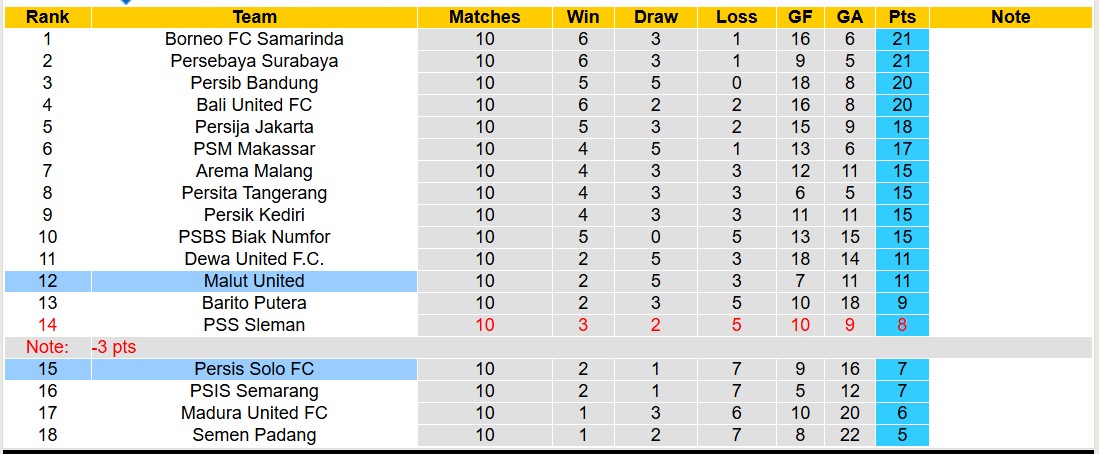Select Persib Bandung in the standings

coord(254,83)
